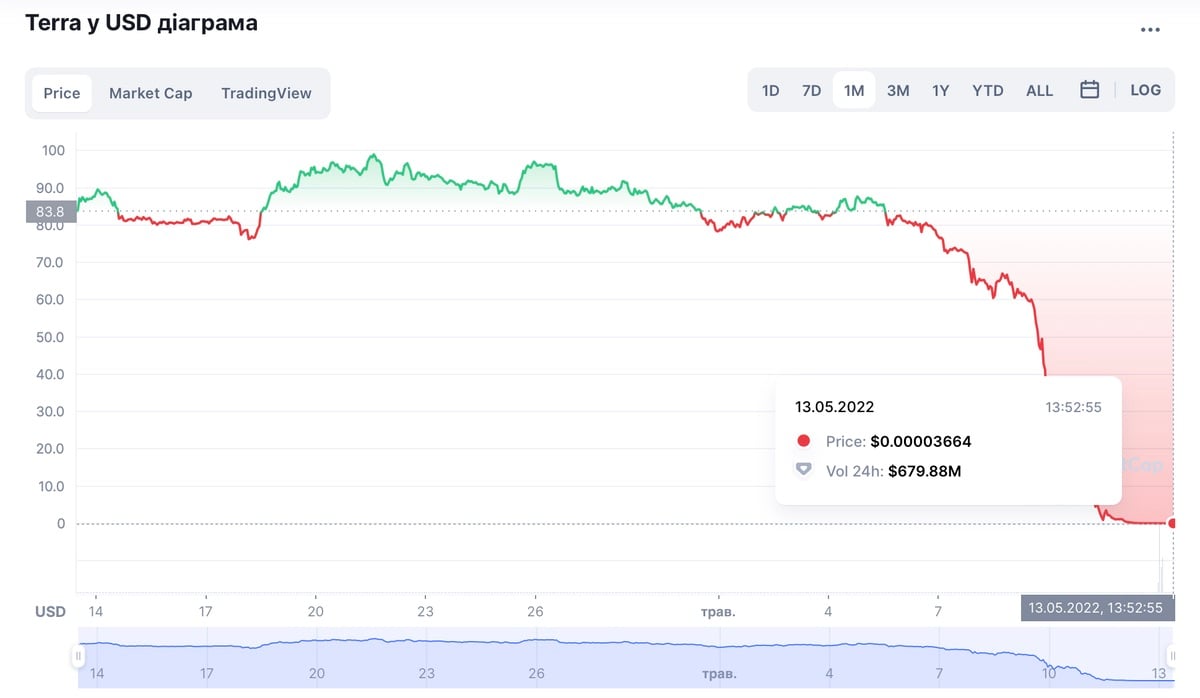Click inside the blue range navigator strip
The height and width of the screenshot is (698, 1200).
625,657
